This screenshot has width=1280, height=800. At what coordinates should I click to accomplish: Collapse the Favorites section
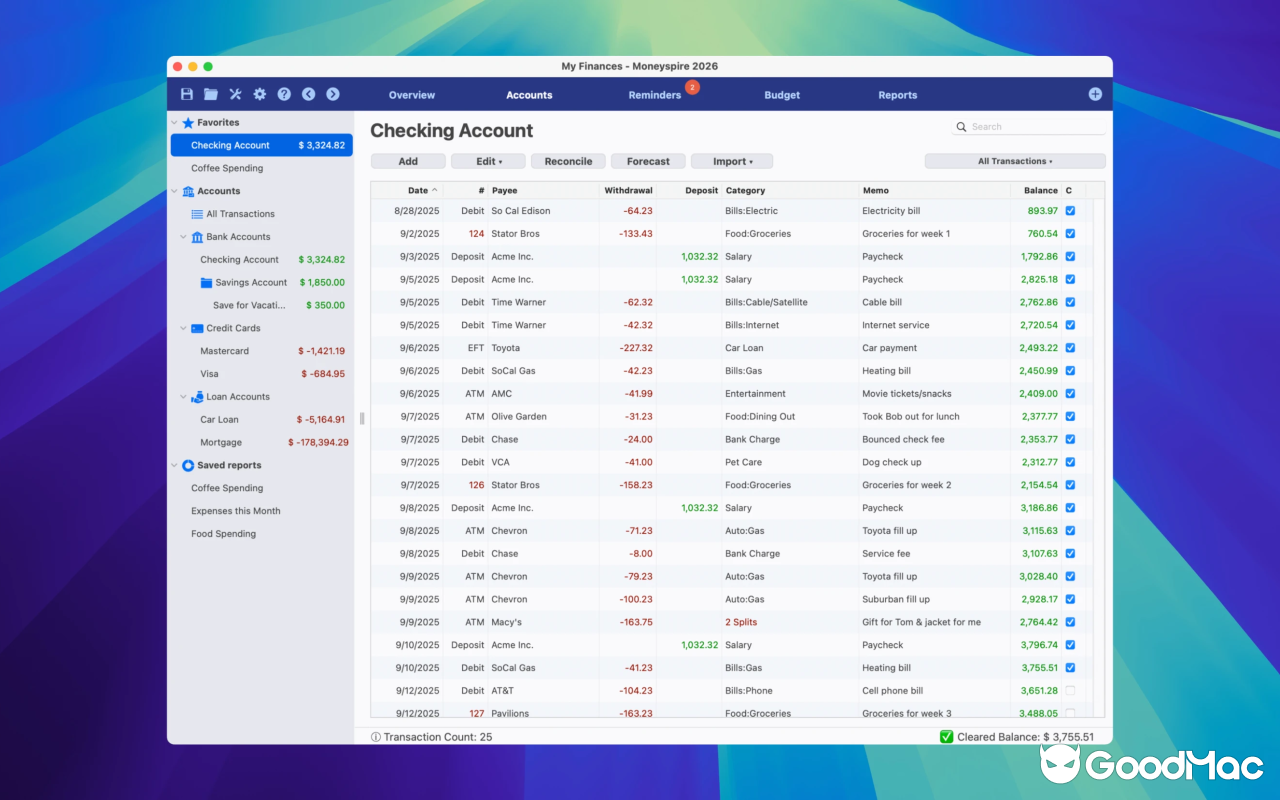pos(174,122)
